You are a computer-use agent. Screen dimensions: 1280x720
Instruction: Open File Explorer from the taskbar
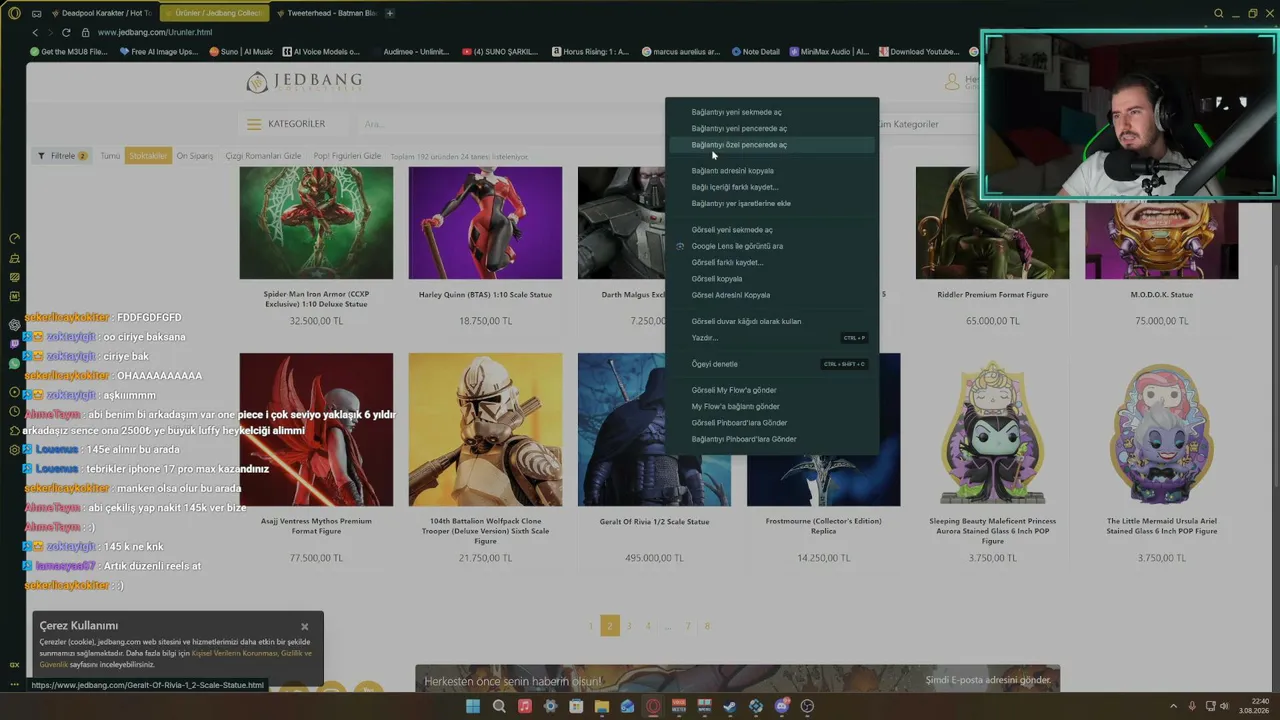coord(602,706)
